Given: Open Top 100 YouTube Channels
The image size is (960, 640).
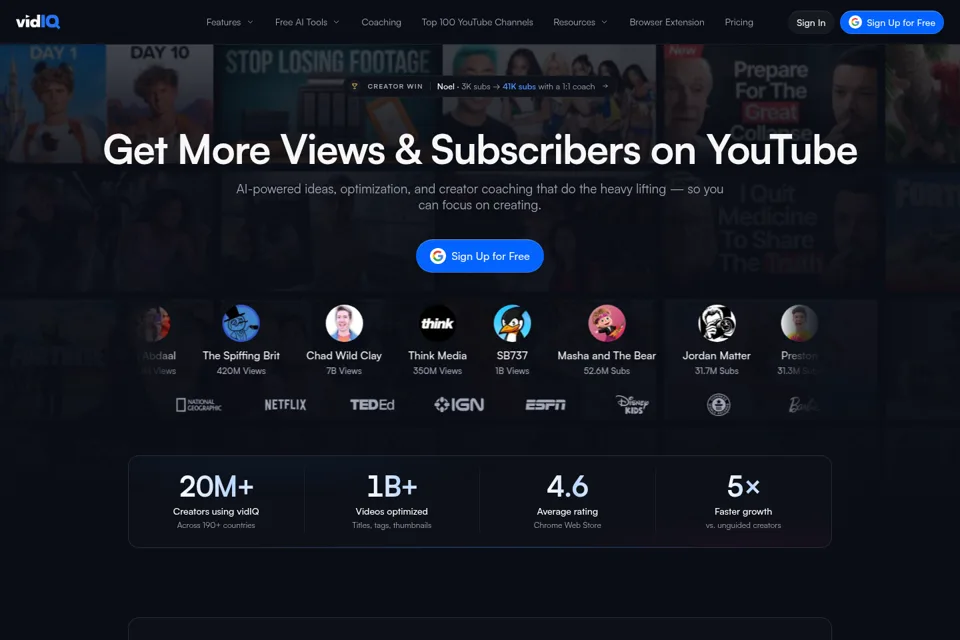Looking at the screenshot, I should 478,22.
